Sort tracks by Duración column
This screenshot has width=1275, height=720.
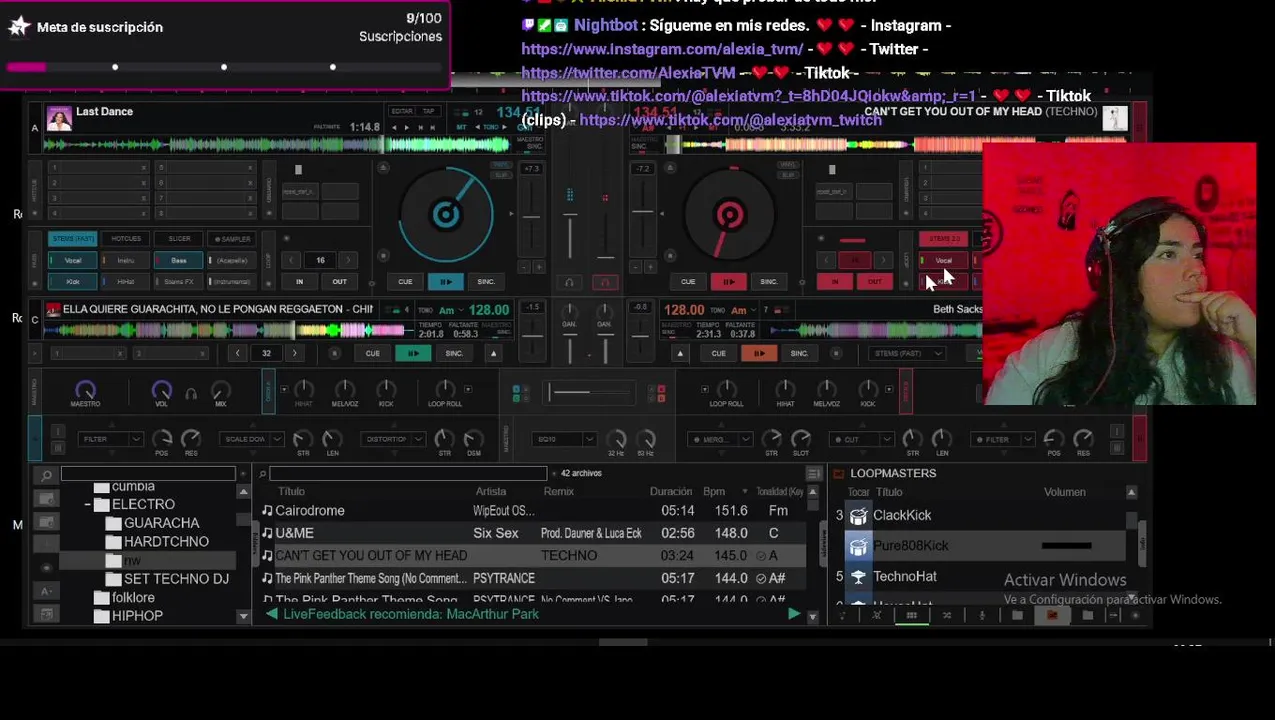(670, 492)
